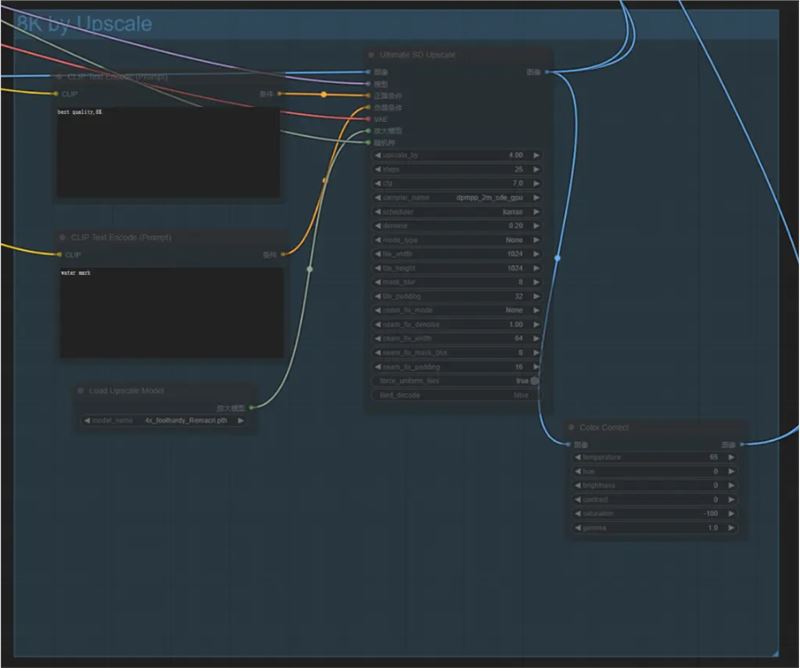The height and width of the screenshot is (668, 800).
Task: Increase the upscale_by value
Action: click(536, 155)
